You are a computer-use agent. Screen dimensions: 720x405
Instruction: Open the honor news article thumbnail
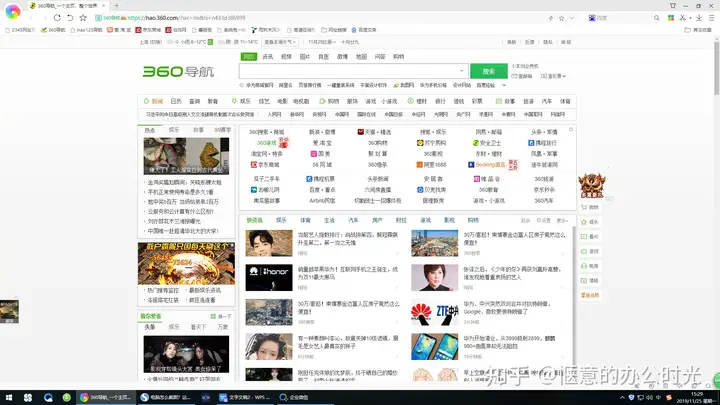point(269,277)
